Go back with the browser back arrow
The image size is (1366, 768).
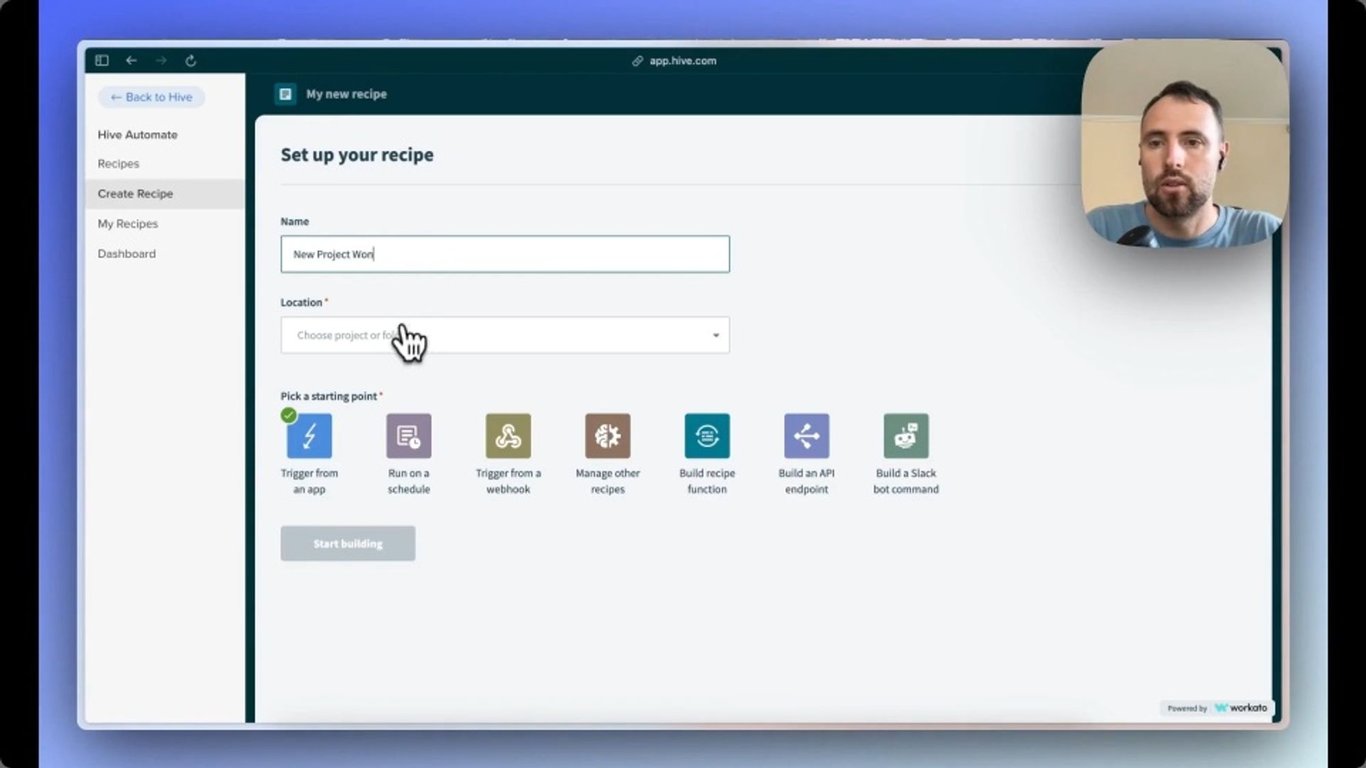[x=131, y=61]
